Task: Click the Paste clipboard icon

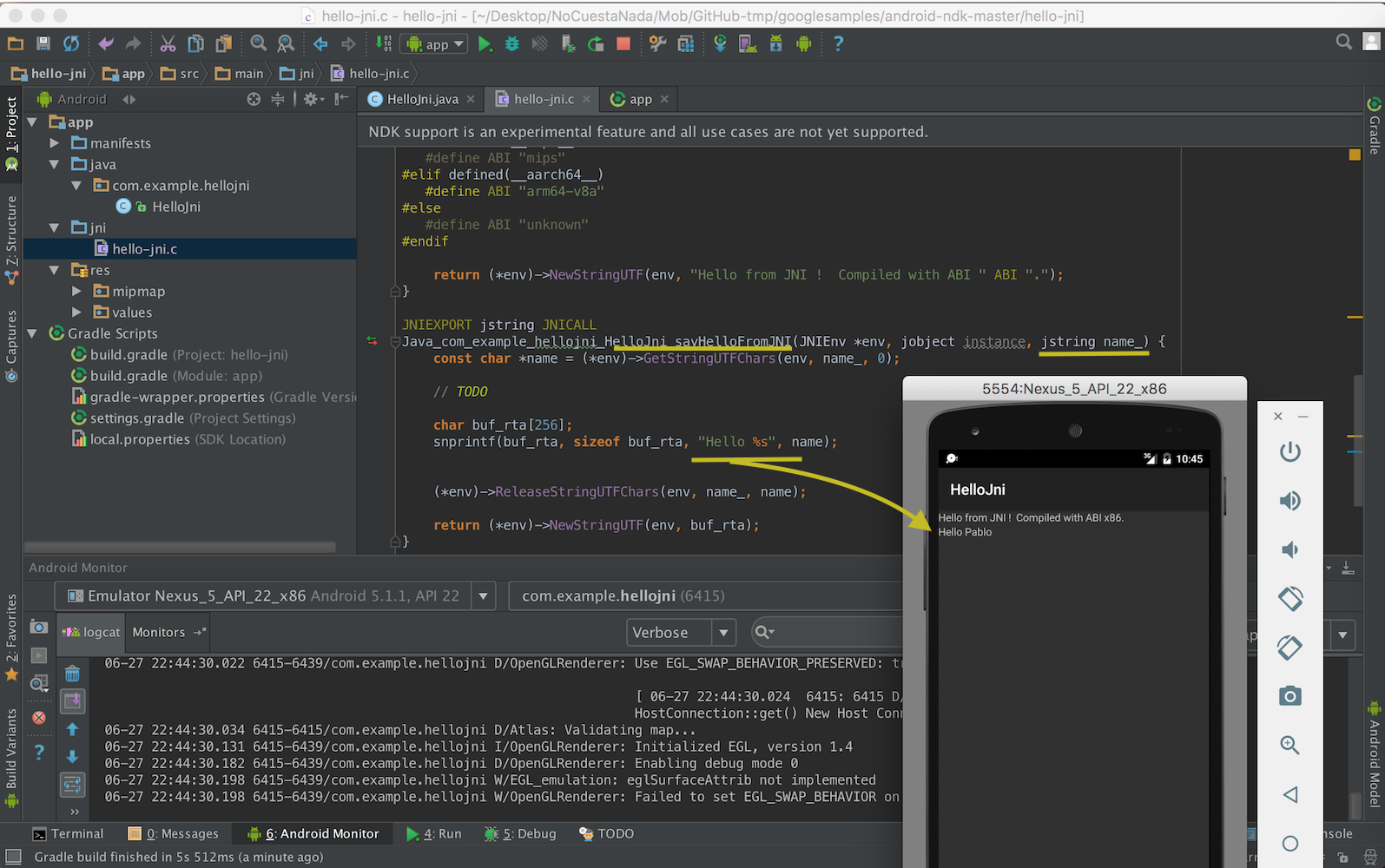Action: (224, 43)
